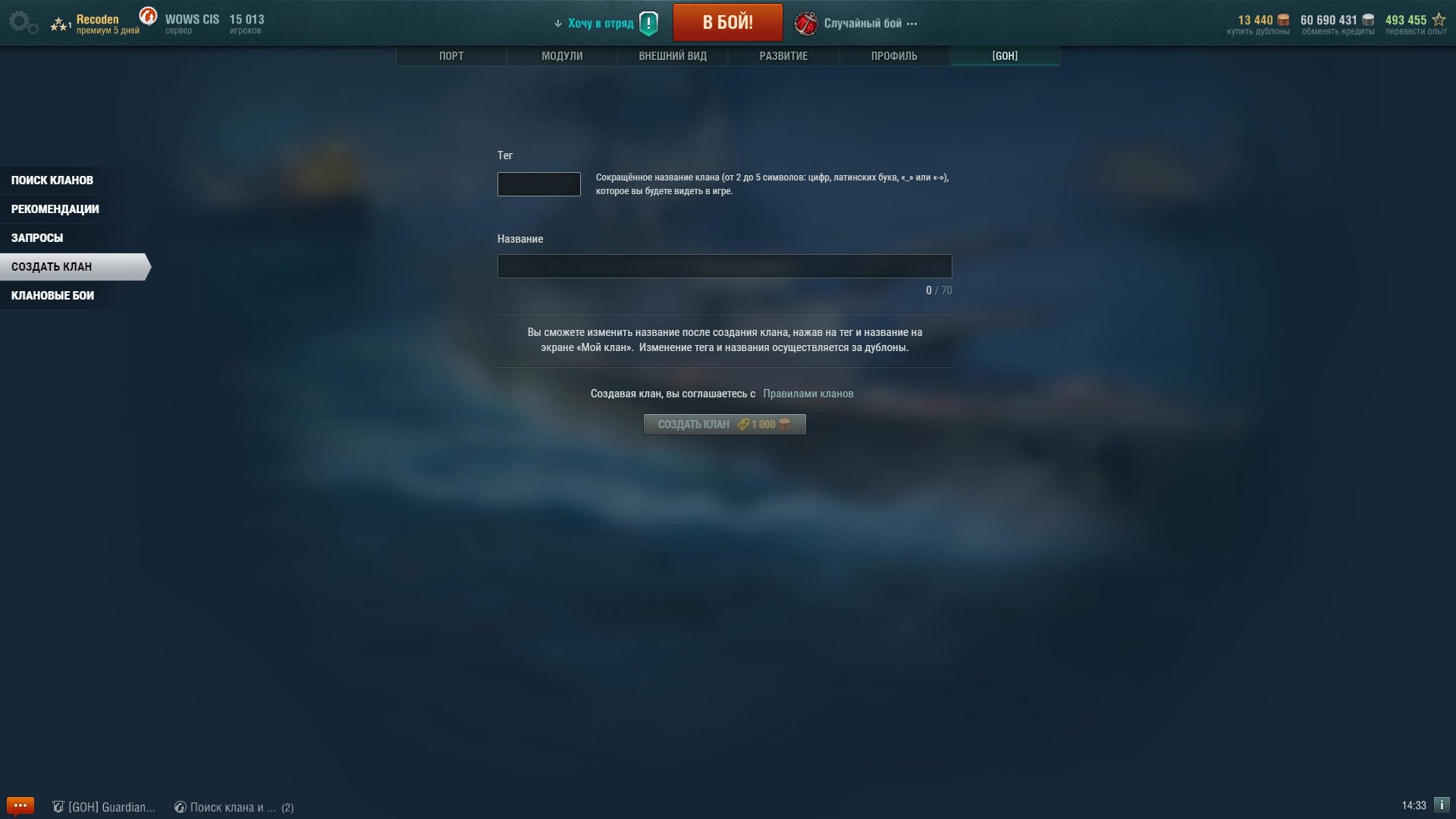The height and width of the screenshot is (819, 1456).
Task: Click the Random Battle mode emblem
Action: tap(806, 24)
